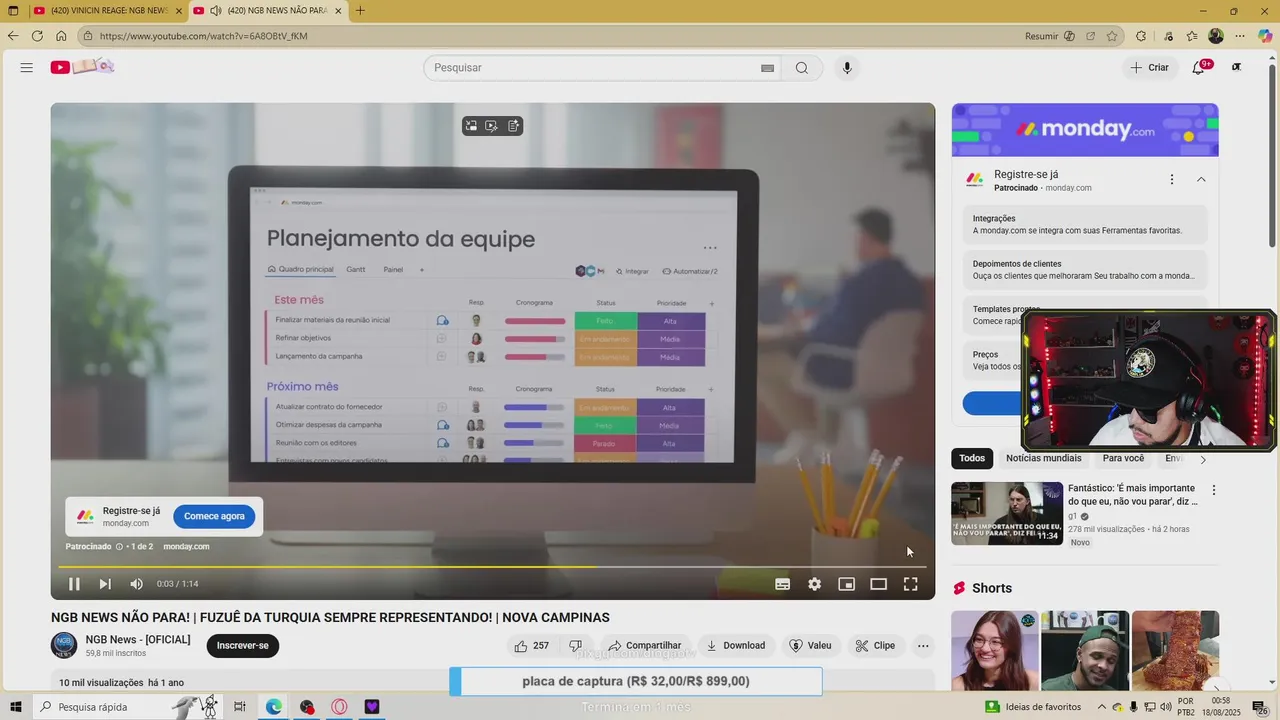Click the search magnifier button
This screenshot has height=720, width=1280.
(802, 68)
